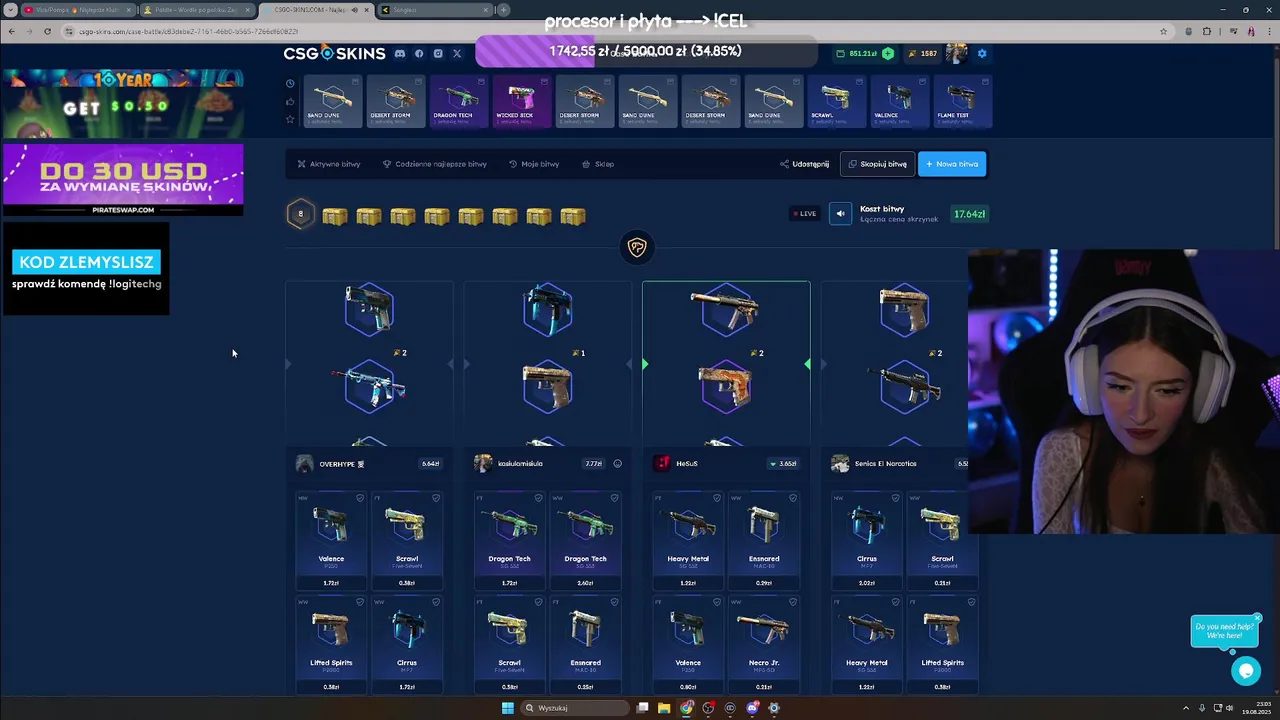This screenshot has width=1280, height=720.
Task: Select the thumbs-up best-drops filter icon
Action: tap(290, 101)
